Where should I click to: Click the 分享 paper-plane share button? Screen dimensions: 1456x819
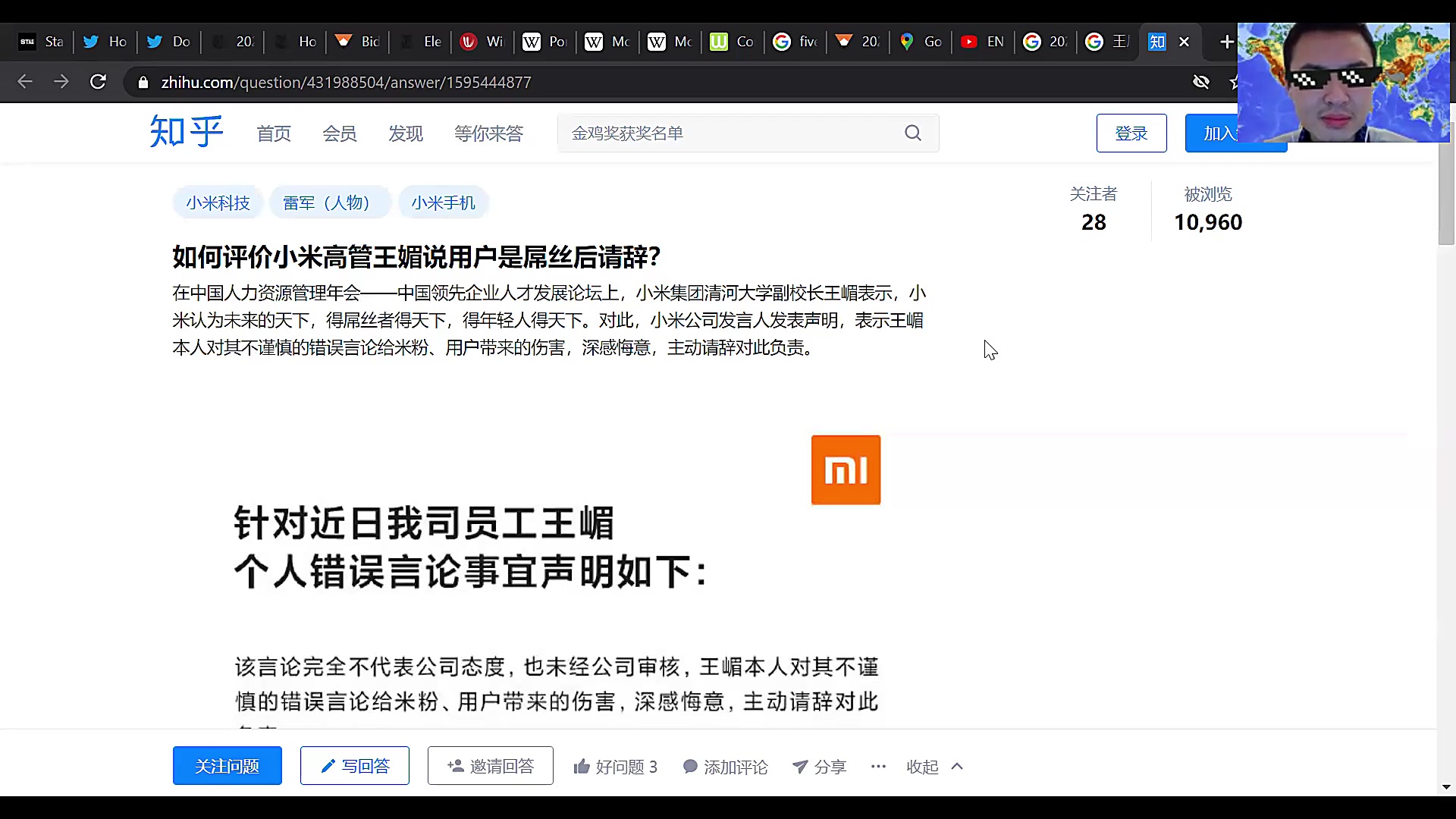[x=819, y=767]
